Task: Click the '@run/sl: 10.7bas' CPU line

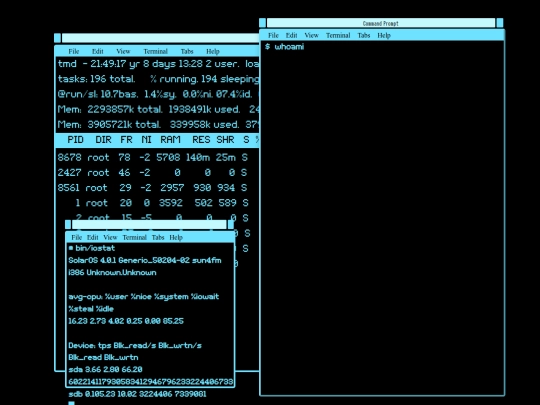Action: click(158, 94)
